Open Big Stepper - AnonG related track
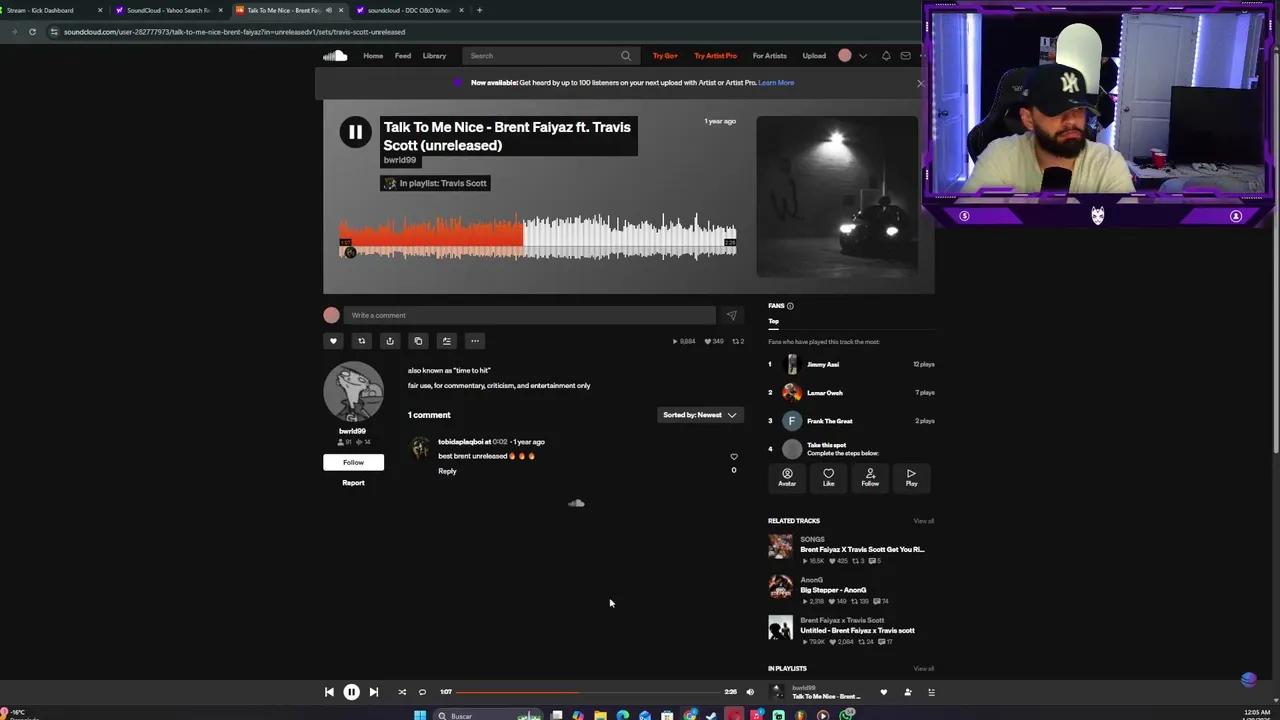This screenshot has width=1280, height=720. point(833,590)
